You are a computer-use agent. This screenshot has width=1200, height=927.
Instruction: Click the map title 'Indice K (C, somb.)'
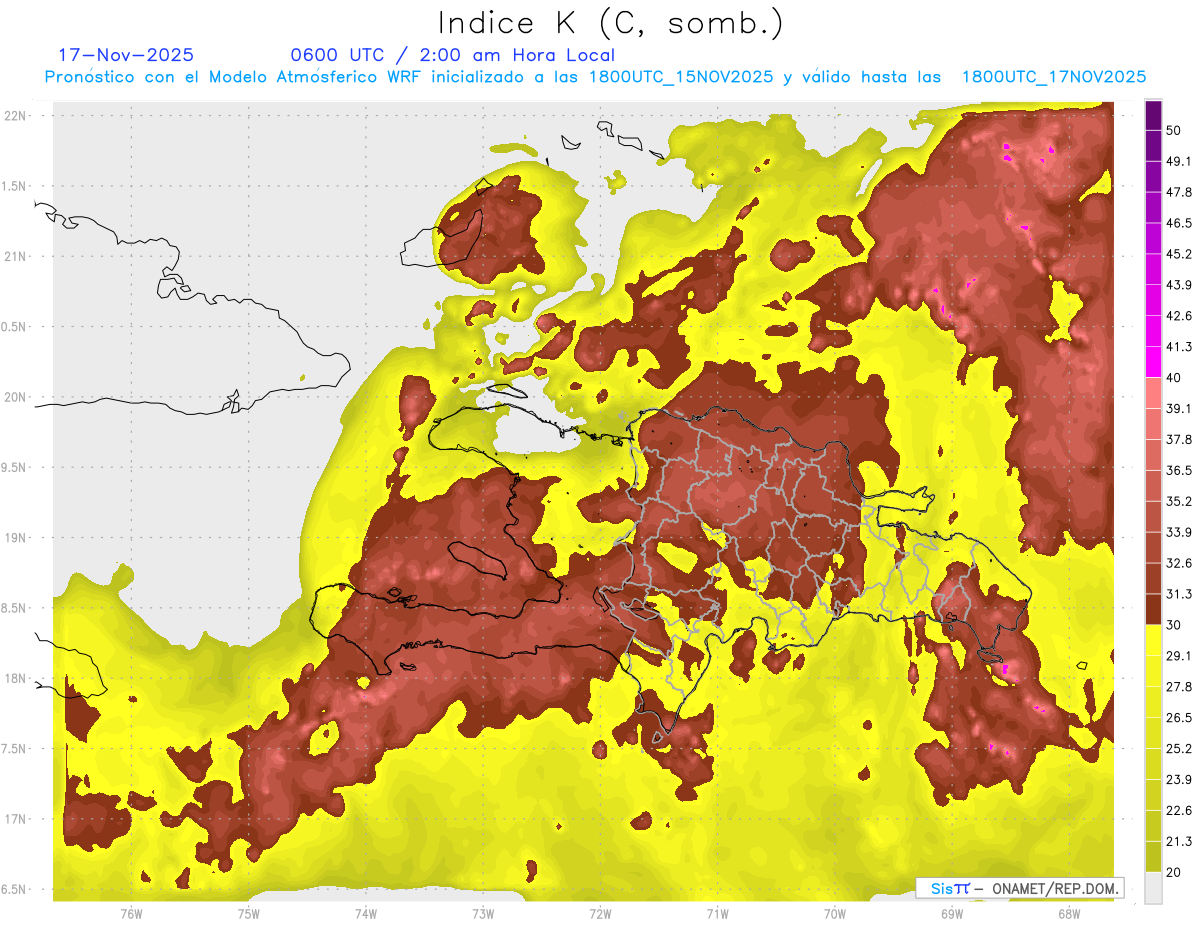pyautogui.click(x=611, y=24)
